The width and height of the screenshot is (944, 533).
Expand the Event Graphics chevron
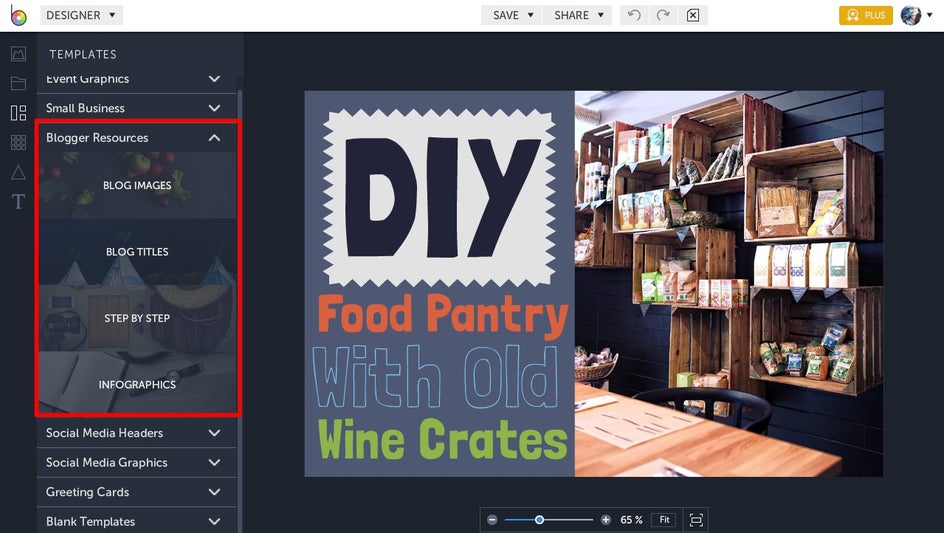[x=214, y=79]
